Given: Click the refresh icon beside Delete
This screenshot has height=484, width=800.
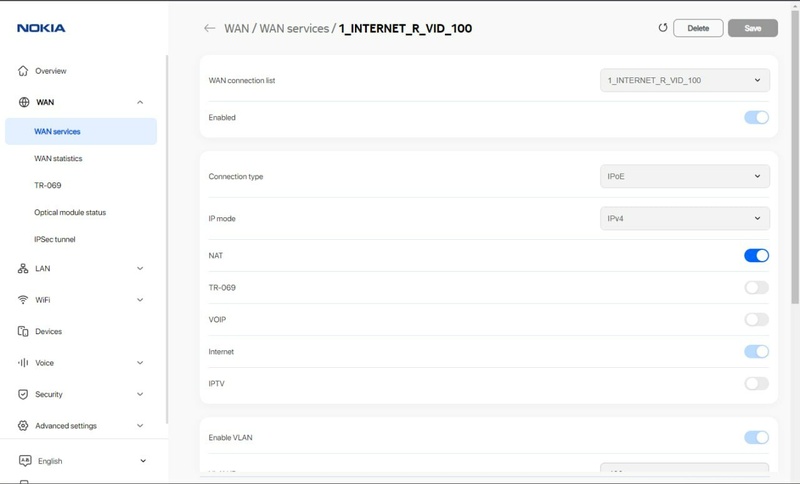Looking at the screenshot, I should pos(662,28).
